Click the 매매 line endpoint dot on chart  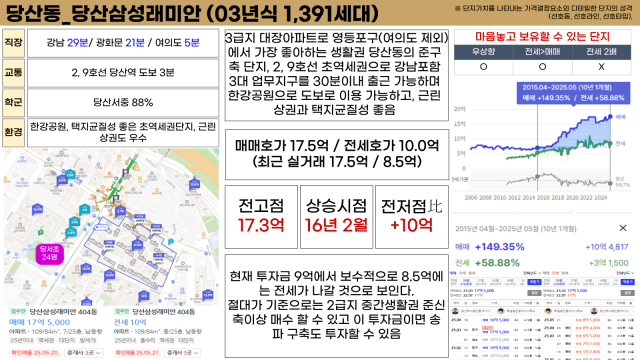611,117
